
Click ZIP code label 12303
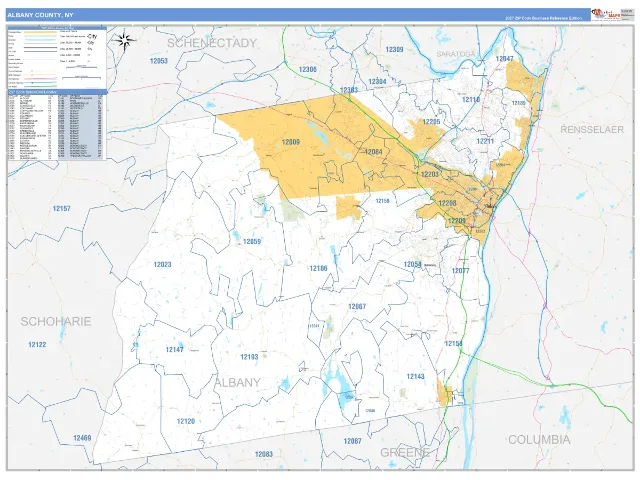[x=349, y=90]
